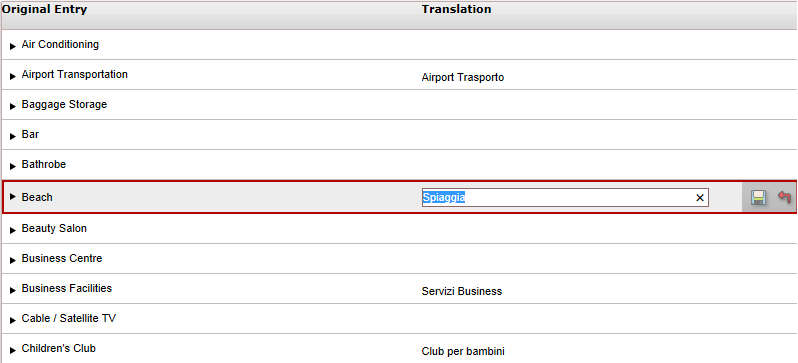Expand the Beauty Salon entry
The image size is (798, 363).
click(13, 230)
